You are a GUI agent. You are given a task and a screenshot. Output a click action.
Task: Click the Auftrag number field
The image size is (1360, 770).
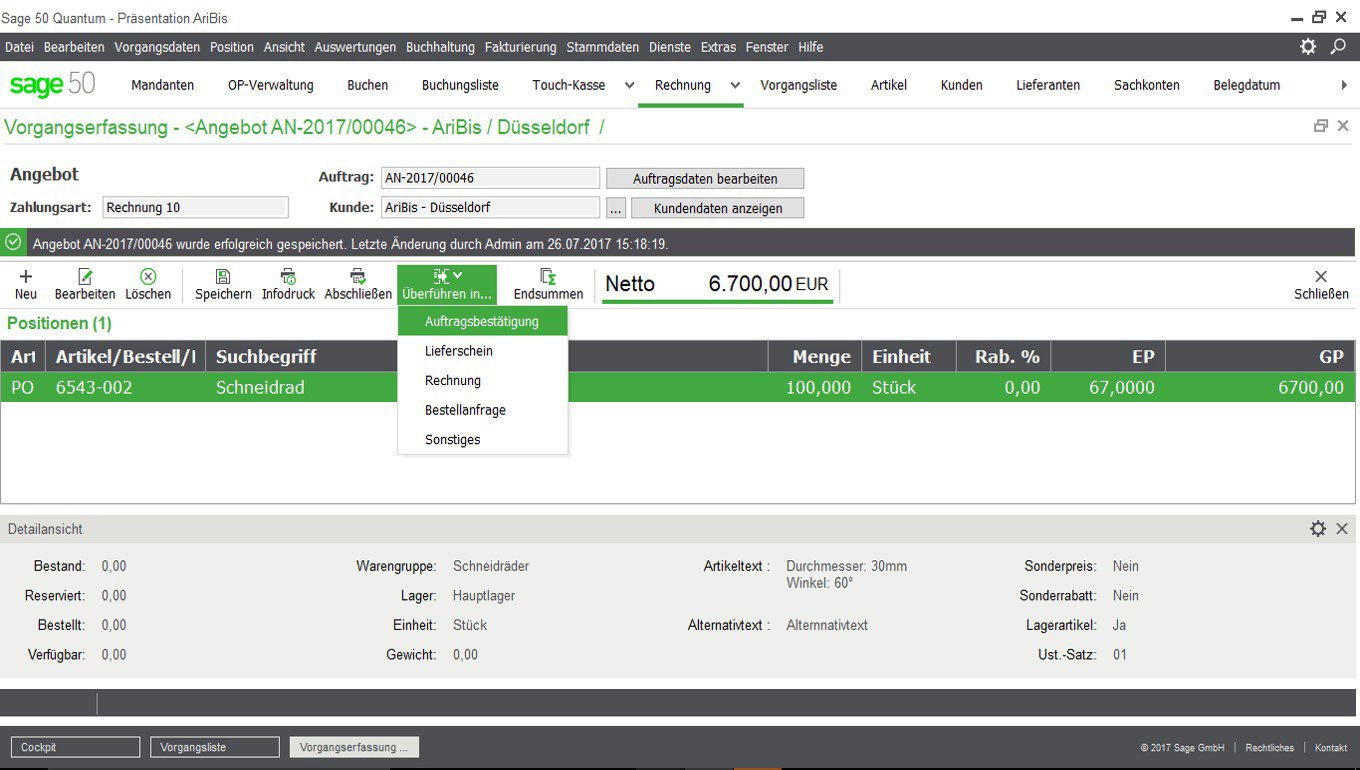click(490, 178)
